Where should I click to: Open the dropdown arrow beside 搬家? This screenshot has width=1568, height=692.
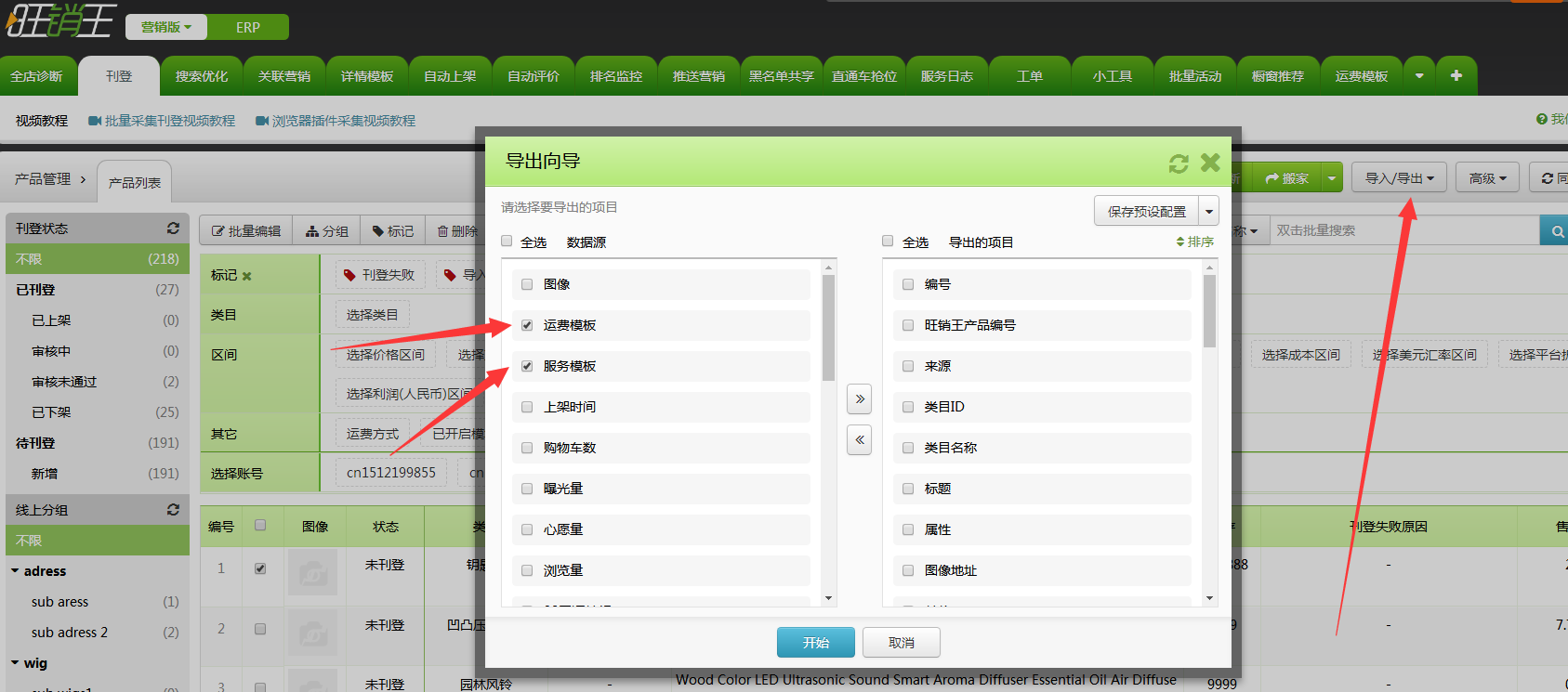[x=1332, y=177]
